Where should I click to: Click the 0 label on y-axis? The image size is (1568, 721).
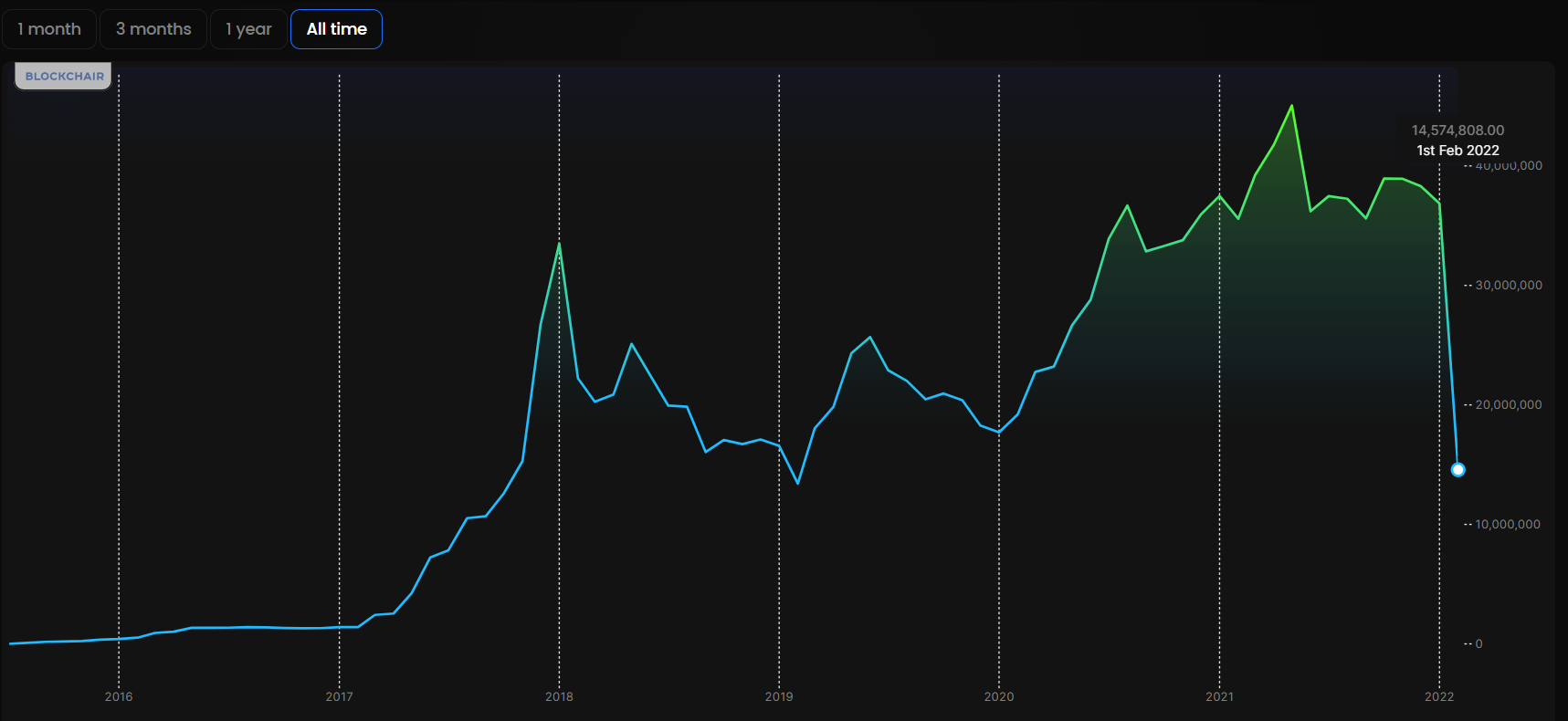pos(1479,643)
